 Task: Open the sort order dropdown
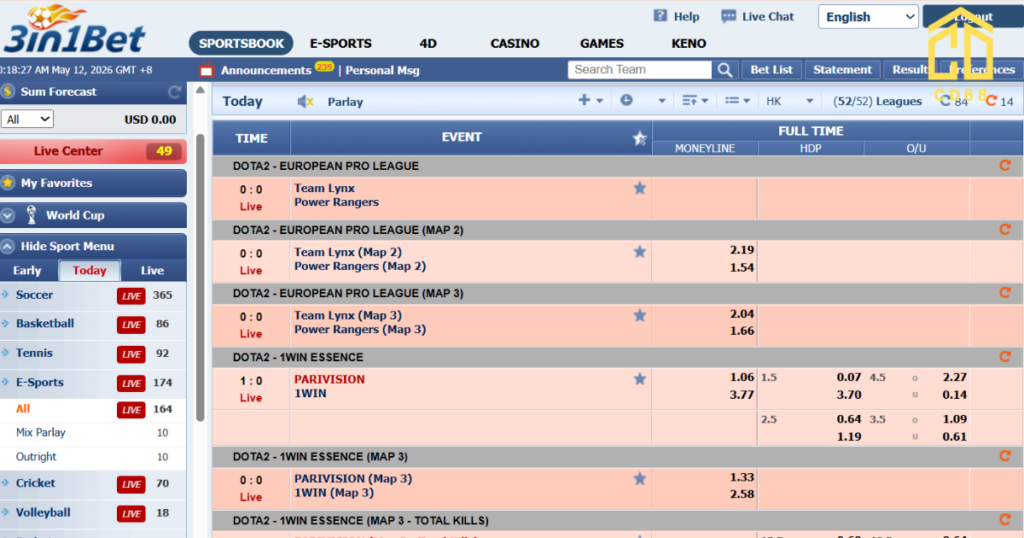tap(695, 101)
